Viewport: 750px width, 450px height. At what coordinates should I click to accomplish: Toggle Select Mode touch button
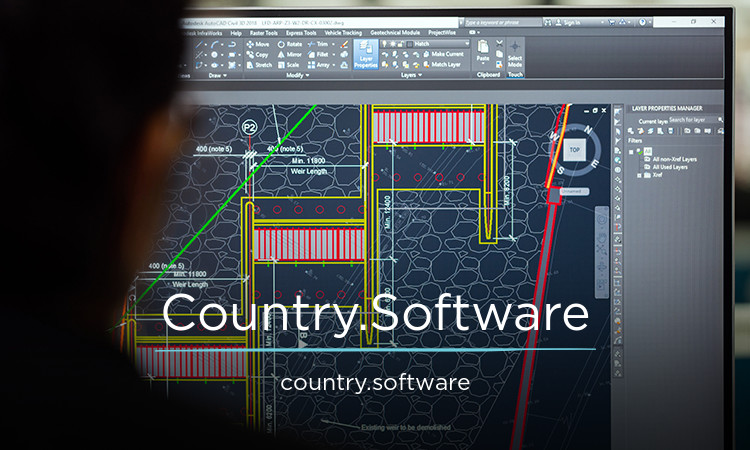(515, 54)
